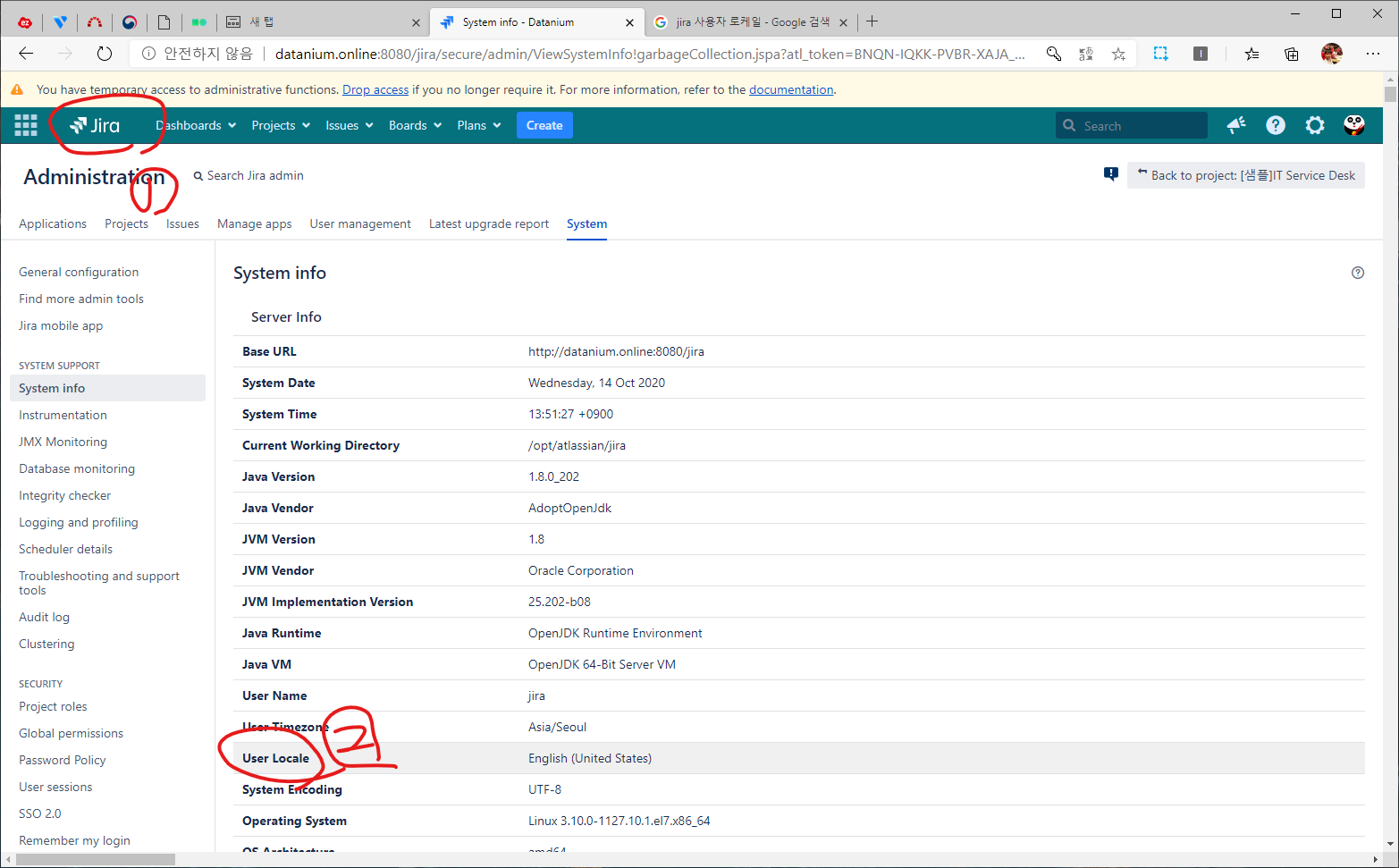Expand the Boards dropdown

coord(416,125)
